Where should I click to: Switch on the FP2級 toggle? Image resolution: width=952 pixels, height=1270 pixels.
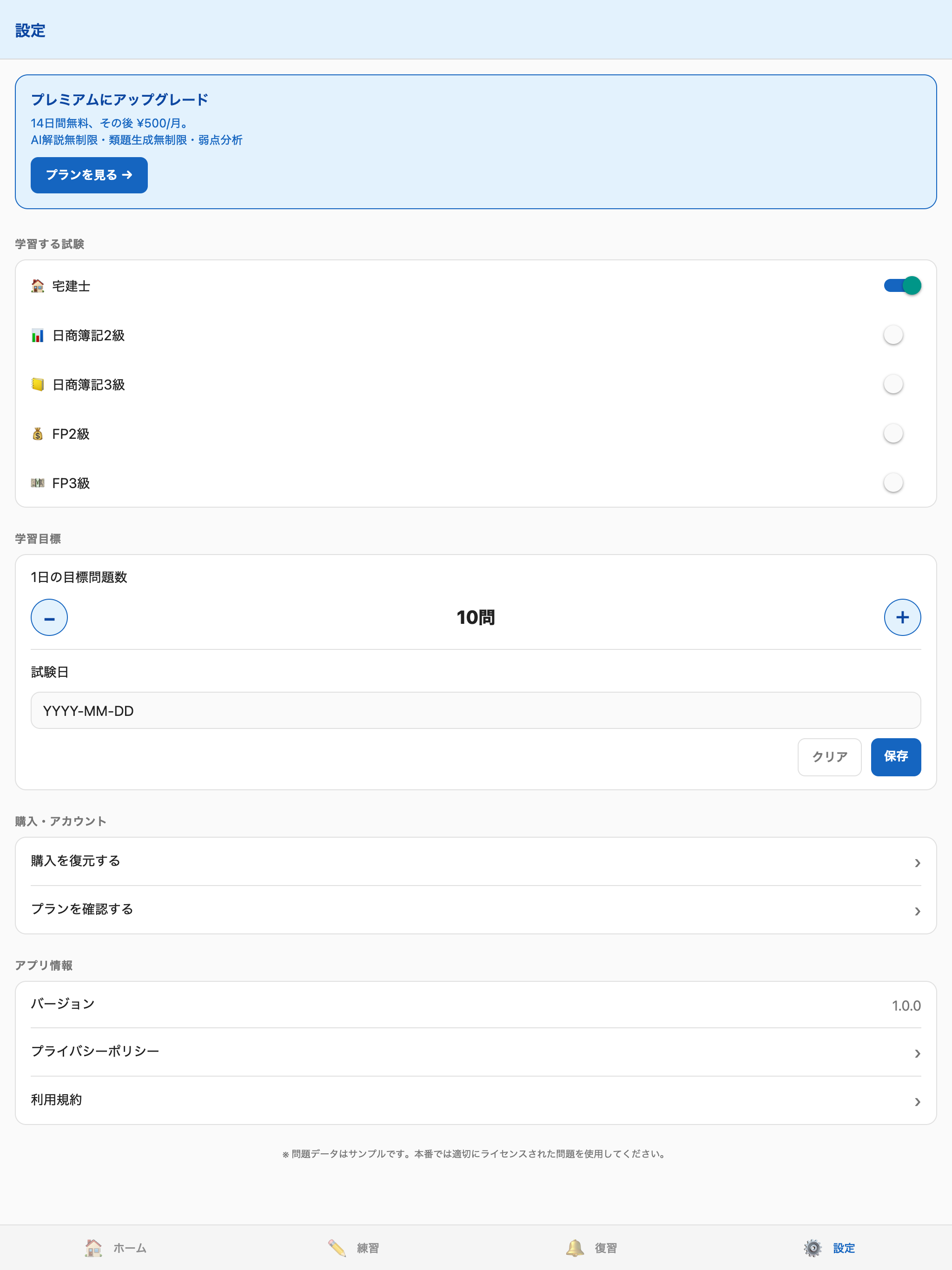pos(902,433)
